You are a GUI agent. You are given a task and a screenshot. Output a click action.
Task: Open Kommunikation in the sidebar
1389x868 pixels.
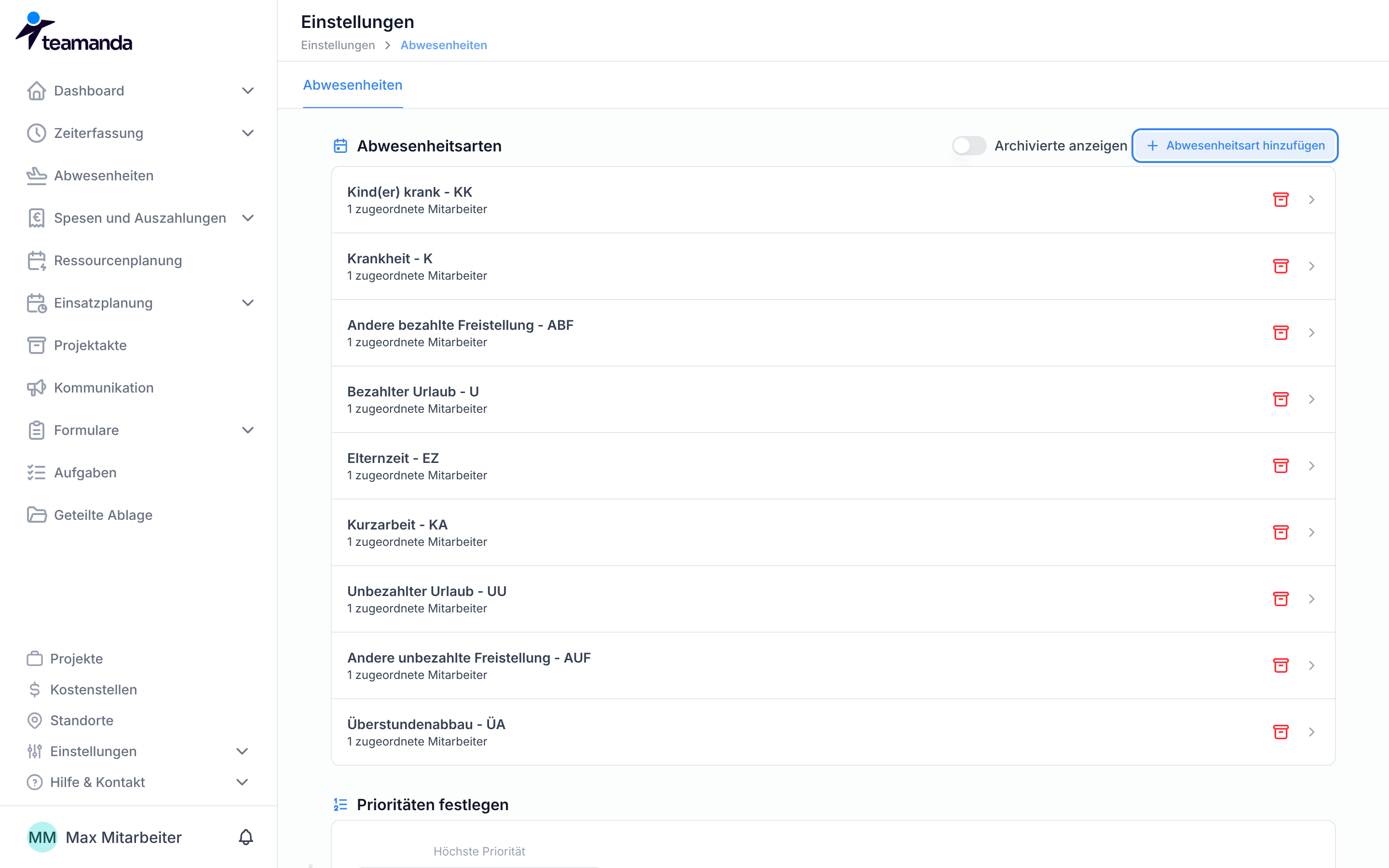pos(90,388)
